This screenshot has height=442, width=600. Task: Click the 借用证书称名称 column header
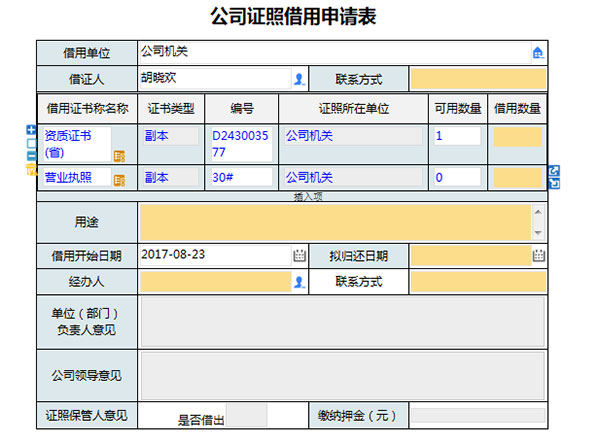[87, 108]
